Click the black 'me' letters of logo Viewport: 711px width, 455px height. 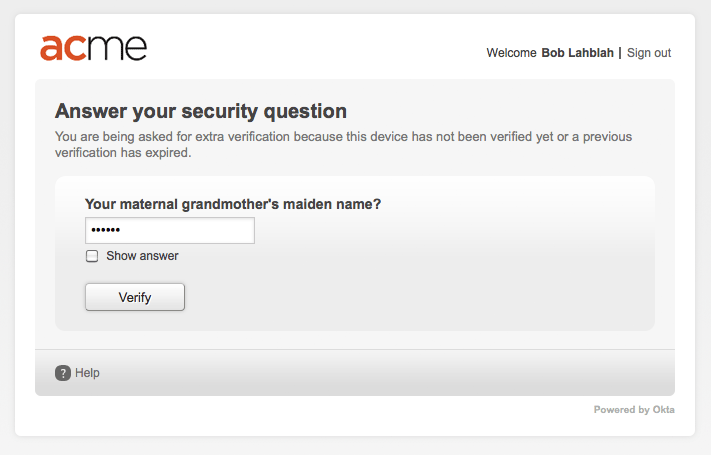(x=119, y=48)
